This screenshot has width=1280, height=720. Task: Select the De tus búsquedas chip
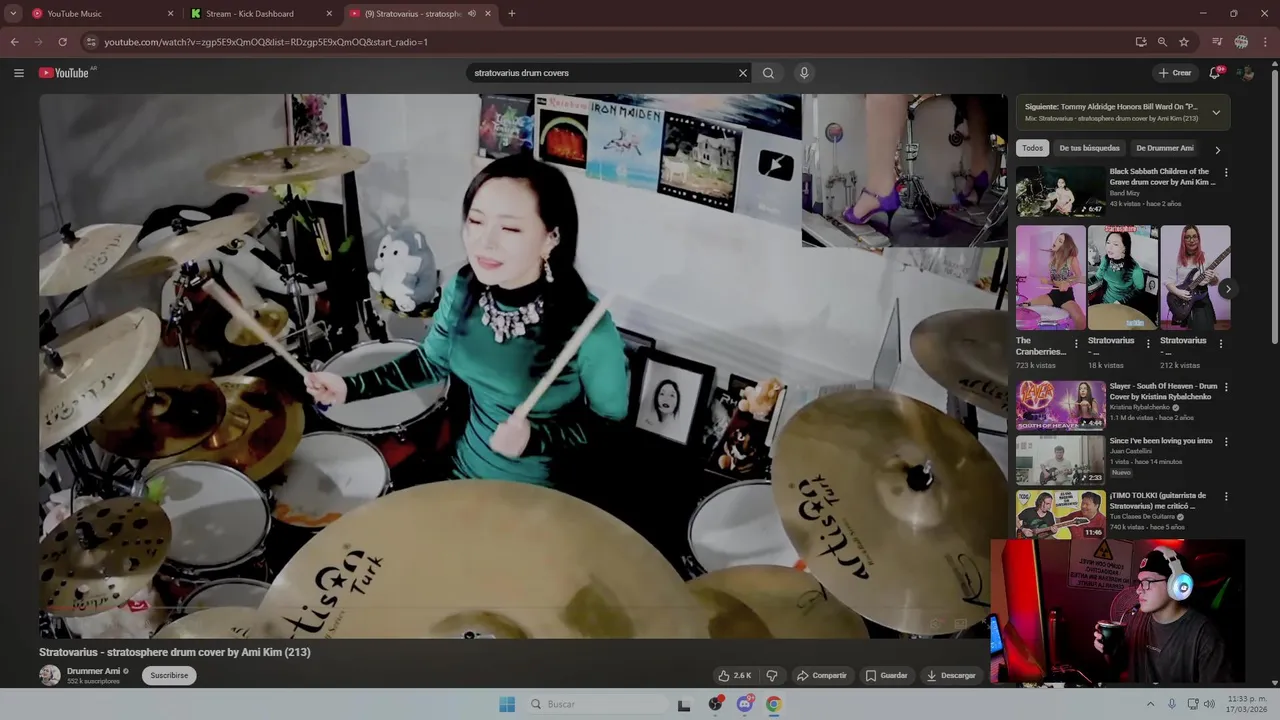point(1089,148)
